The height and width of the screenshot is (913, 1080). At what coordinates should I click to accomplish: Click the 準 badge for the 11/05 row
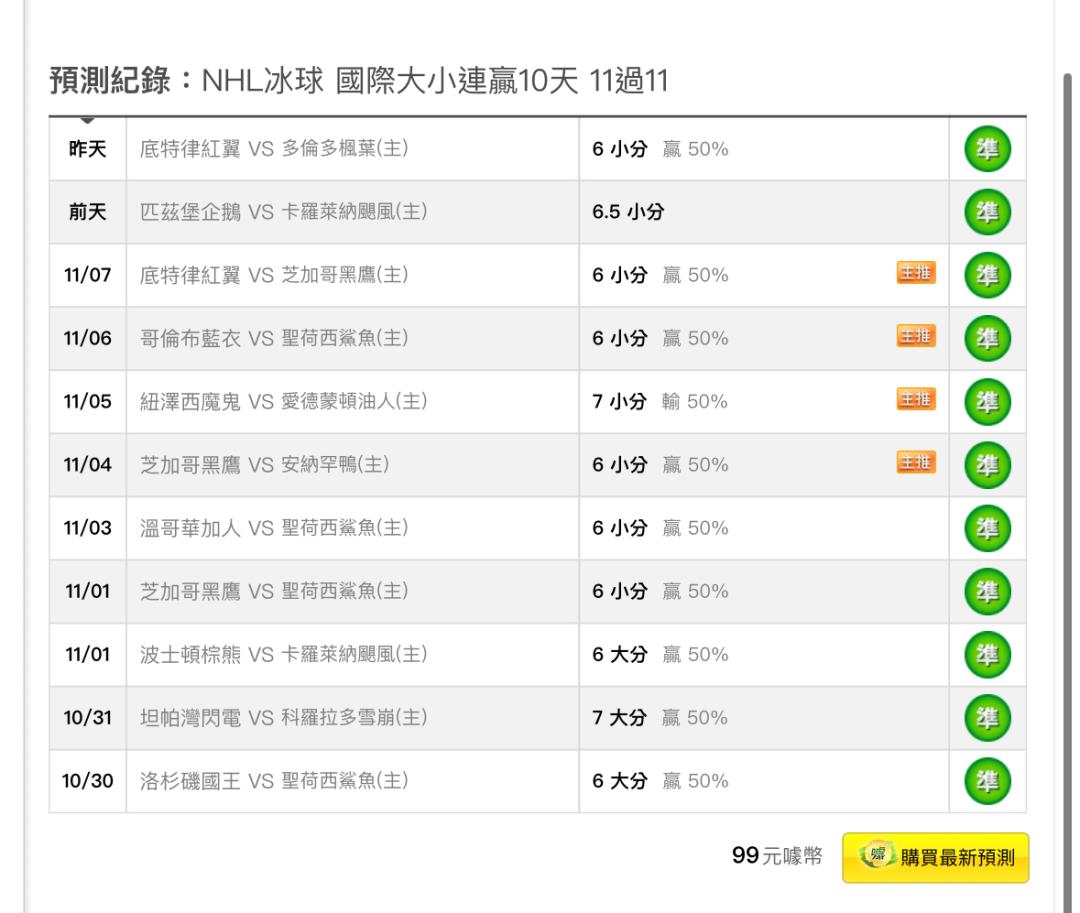(x=987, y=402)
